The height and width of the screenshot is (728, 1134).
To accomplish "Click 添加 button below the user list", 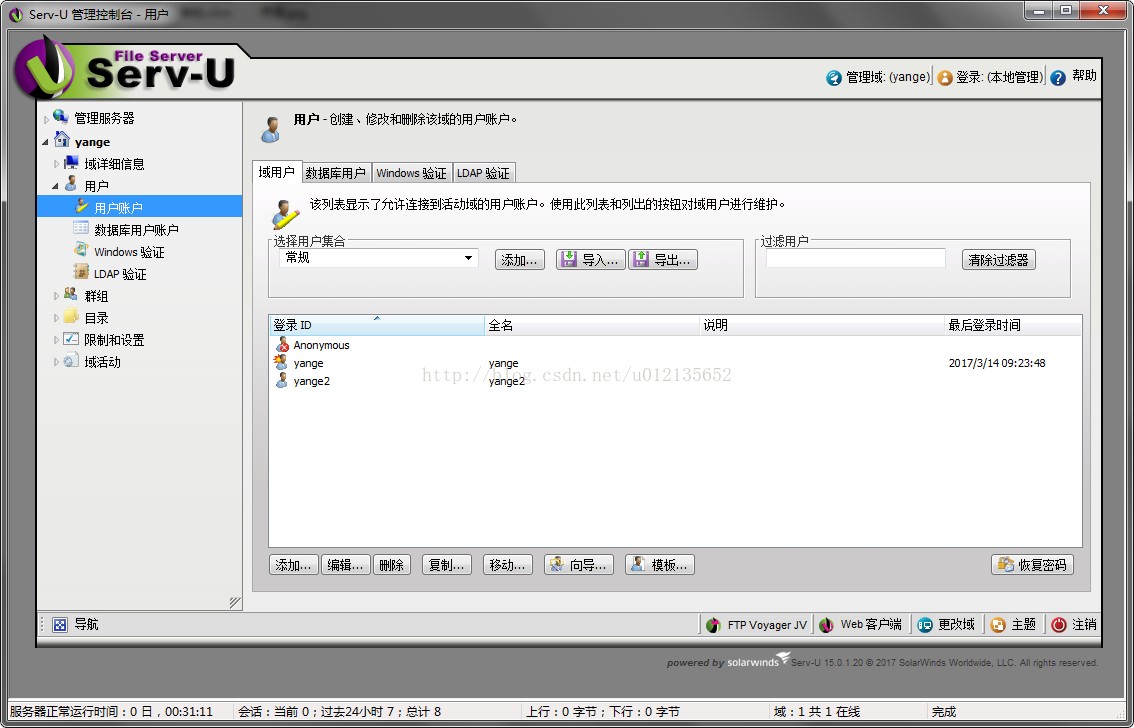I will (293, 565).
